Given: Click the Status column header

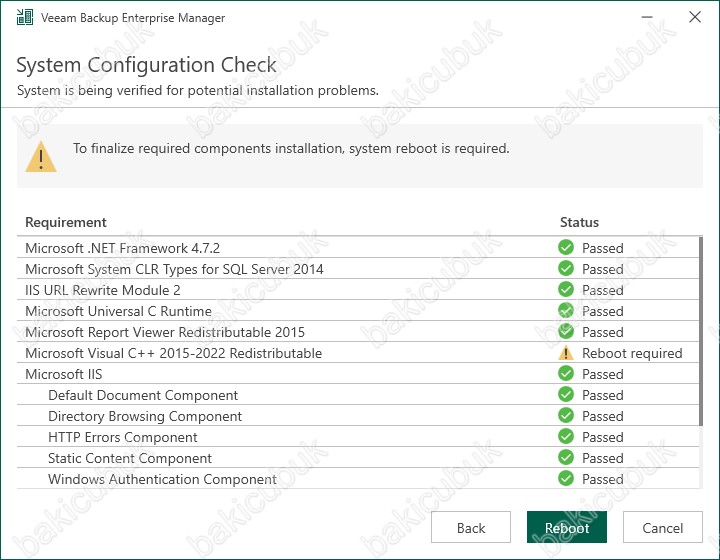Looking at the screenshot, I should 579,222.
